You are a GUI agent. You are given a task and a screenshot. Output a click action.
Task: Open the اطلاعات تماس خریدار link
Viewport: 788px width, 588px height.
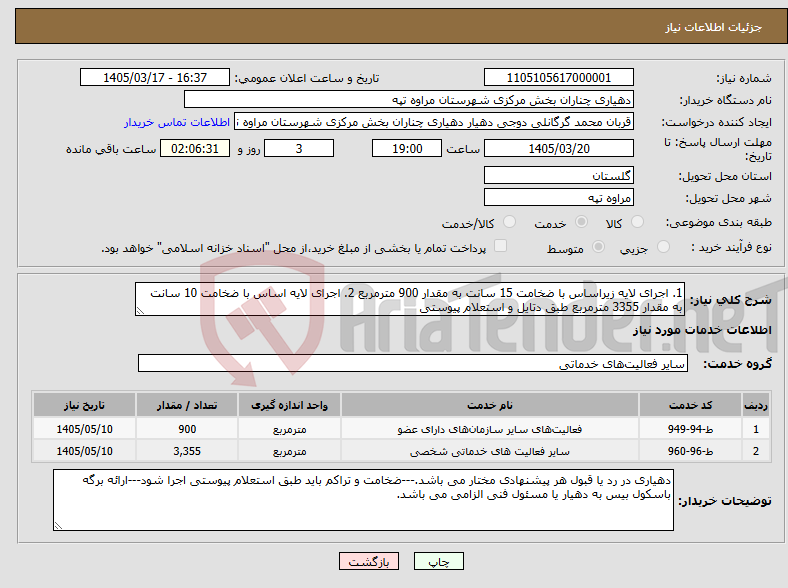coord(177,122)
